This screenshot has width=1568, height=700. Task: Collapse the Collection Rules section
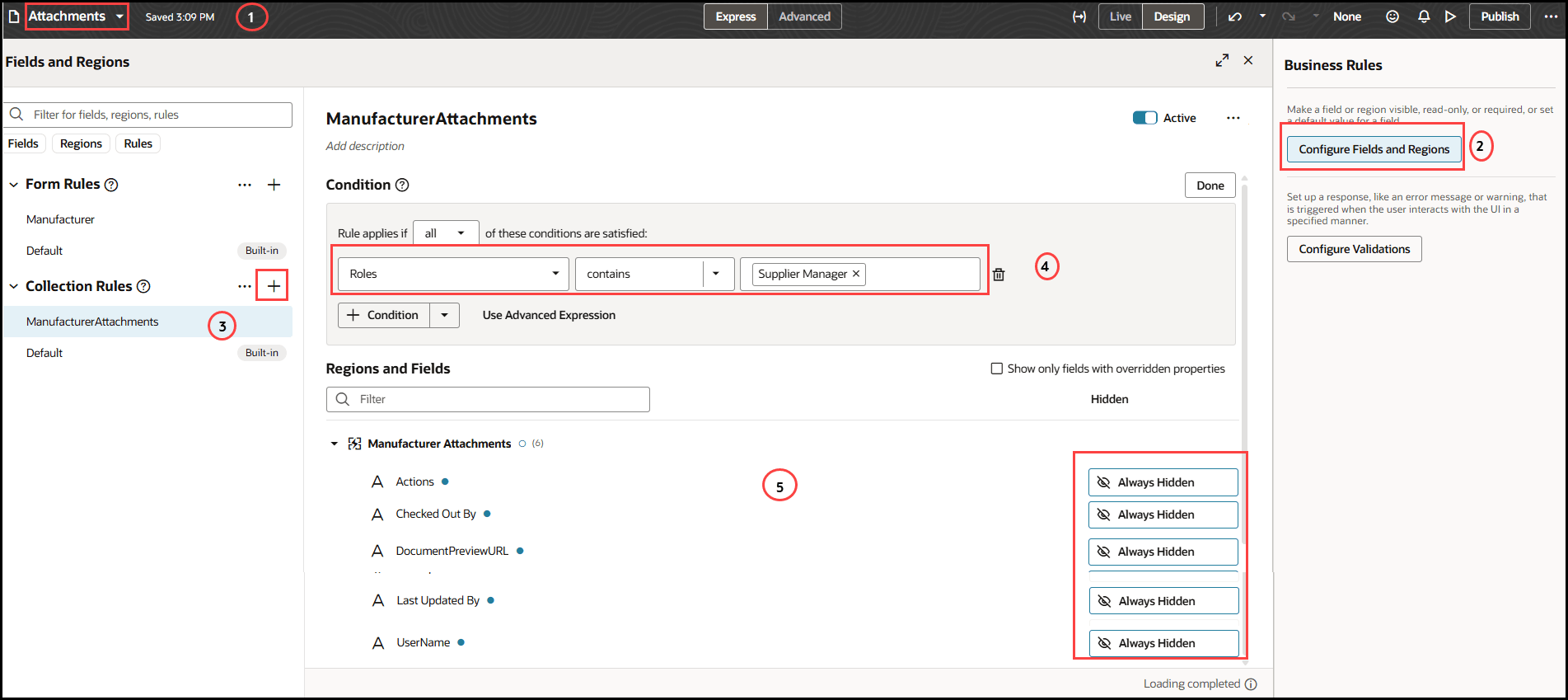pos(14,286)
